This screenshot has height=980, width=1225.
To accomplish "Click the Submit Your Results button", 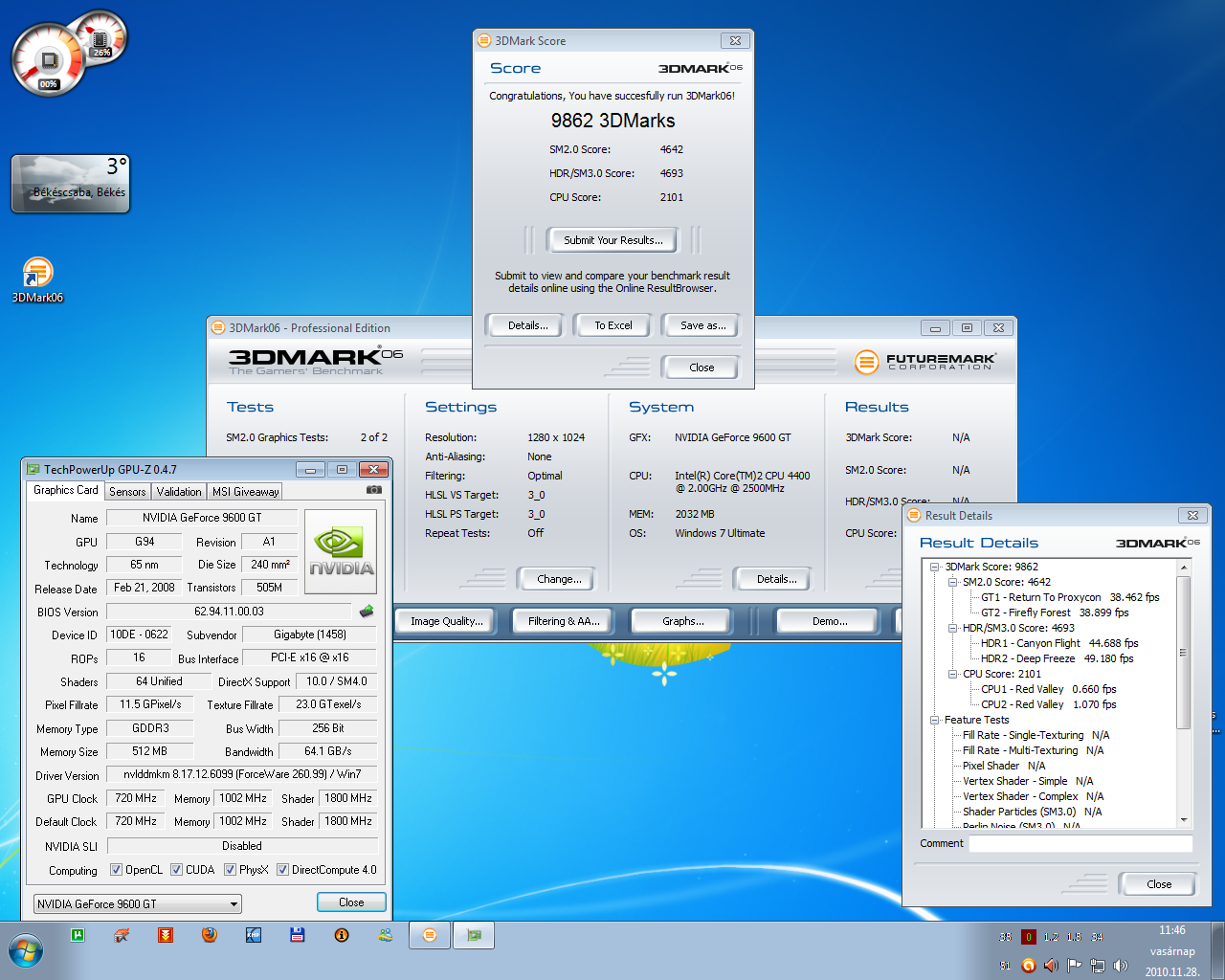I will point(612,240).
